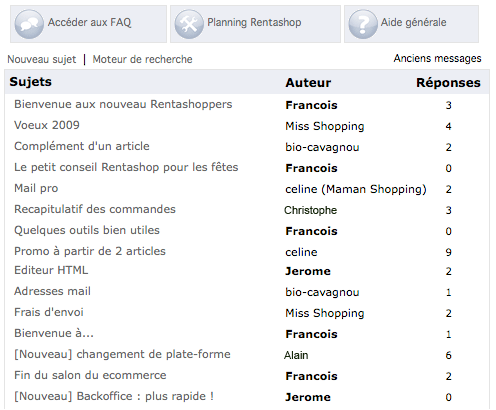Click author Francois on Bienvenue à... row
The image size is (496, 410).
[311, 334]
